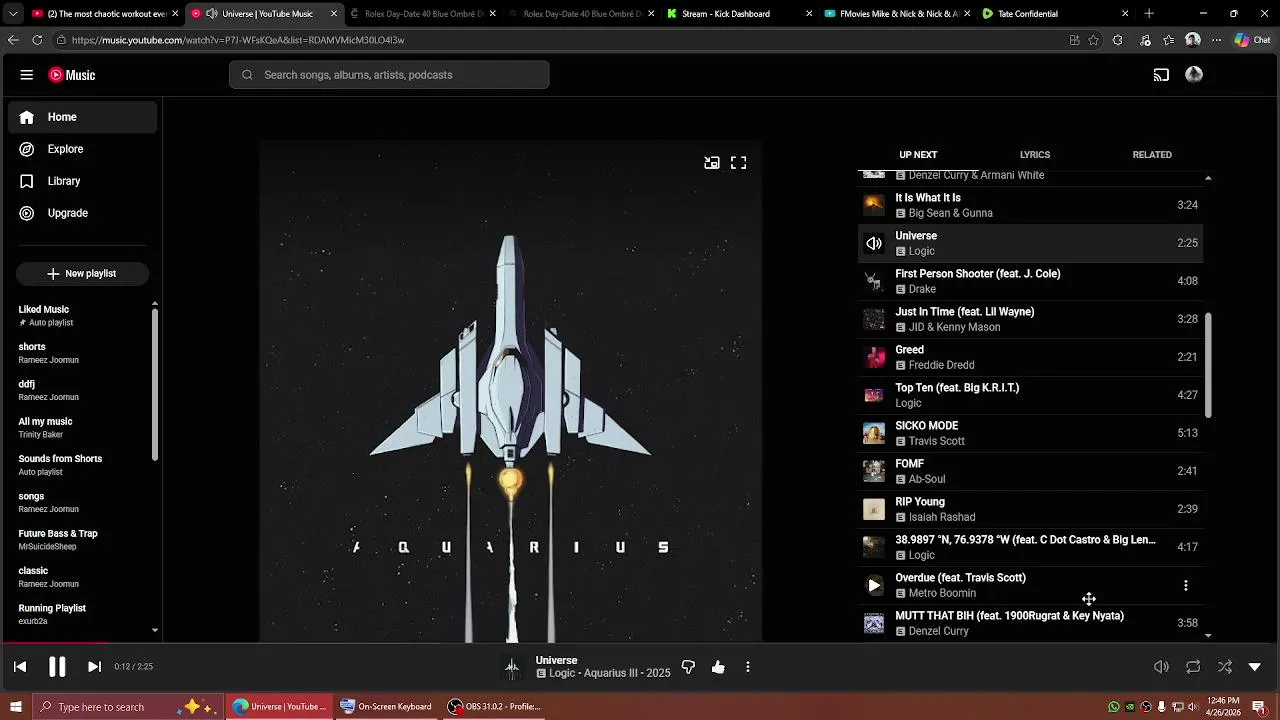Skip to previous track
The image size is (1280, 720).
pyautogui.click(x=20, y=666)
